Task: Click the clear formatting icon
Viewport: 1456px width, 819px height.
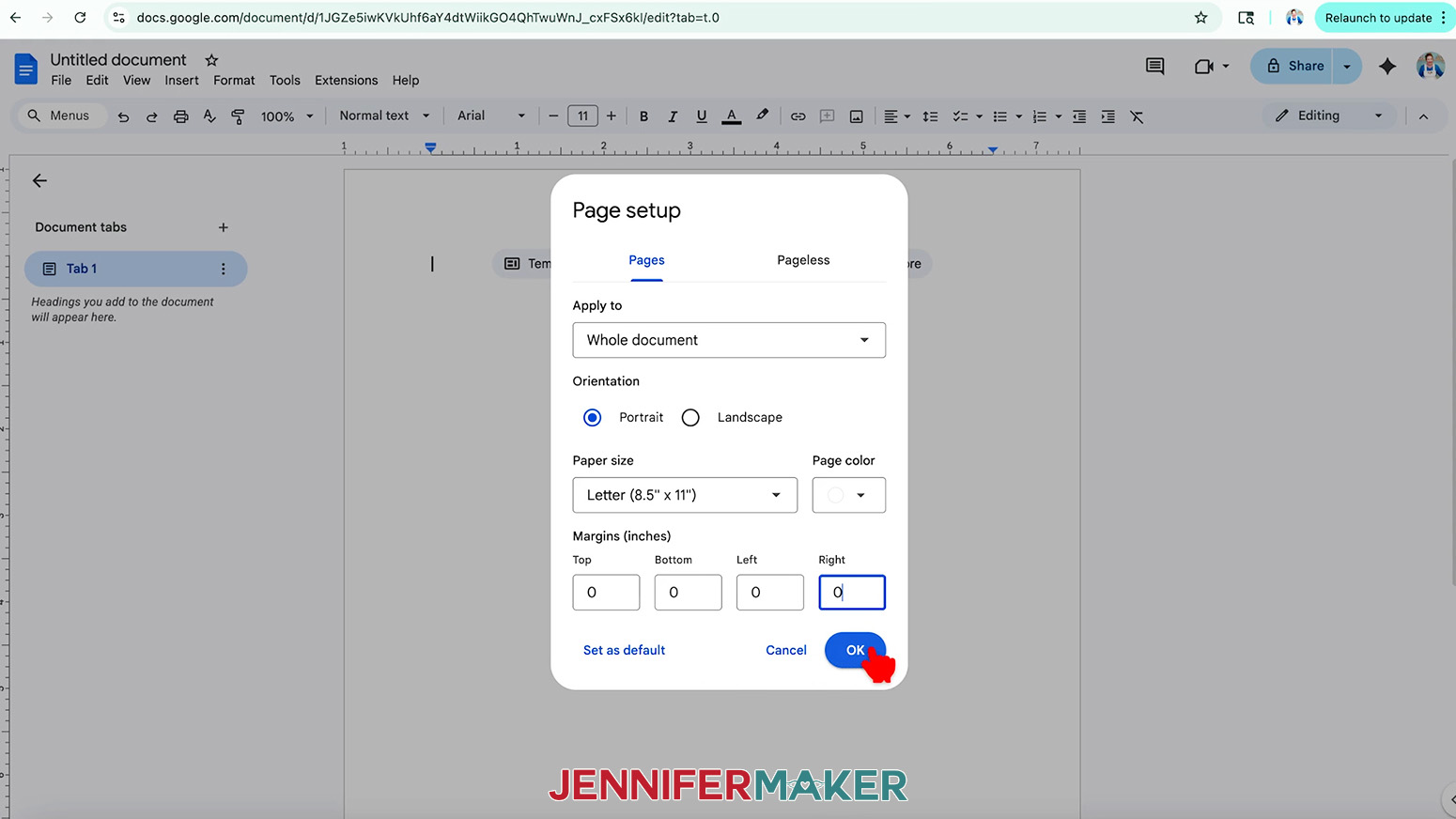Action: 1137,116
